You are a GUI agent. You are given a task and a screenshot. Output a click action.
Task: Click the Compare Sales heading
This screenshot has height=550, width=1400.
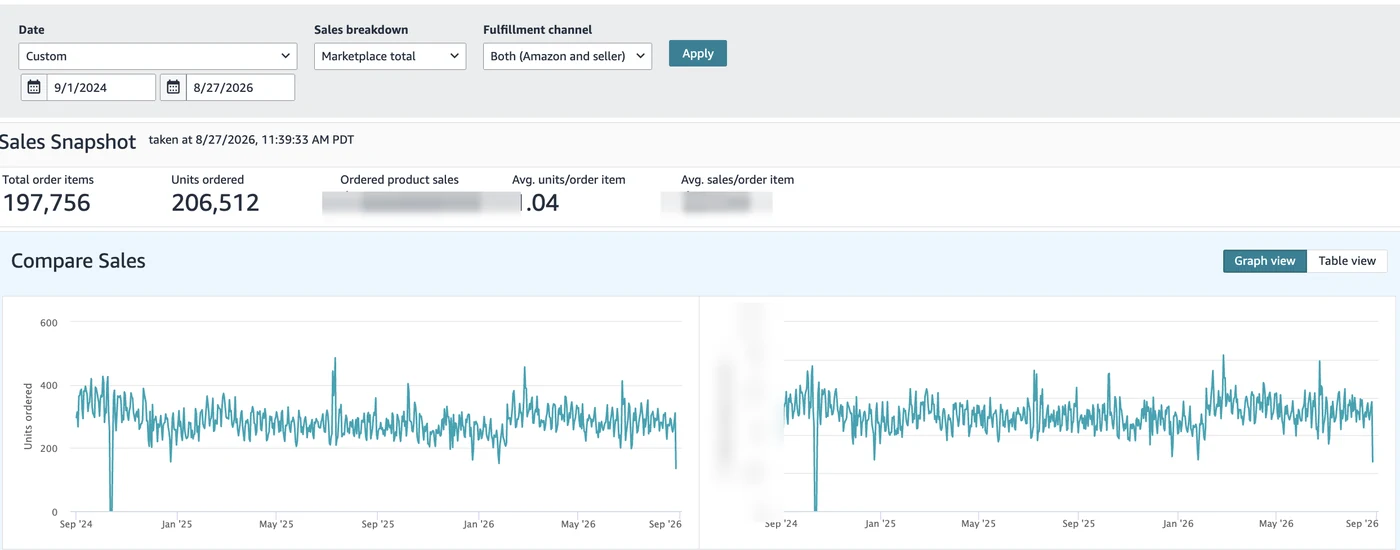(78, 261)
